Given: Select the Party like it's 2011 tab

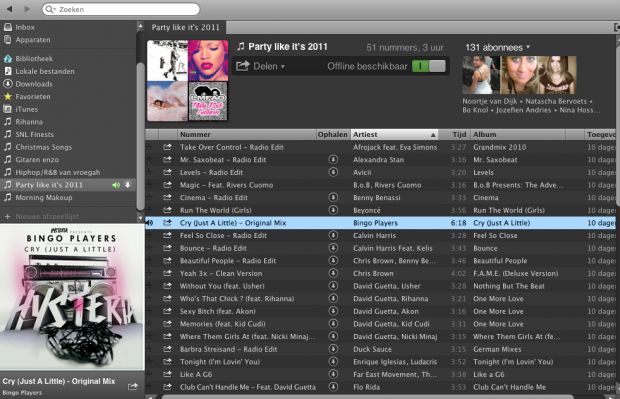Looking at the screenshot, I should click(185, 27).
